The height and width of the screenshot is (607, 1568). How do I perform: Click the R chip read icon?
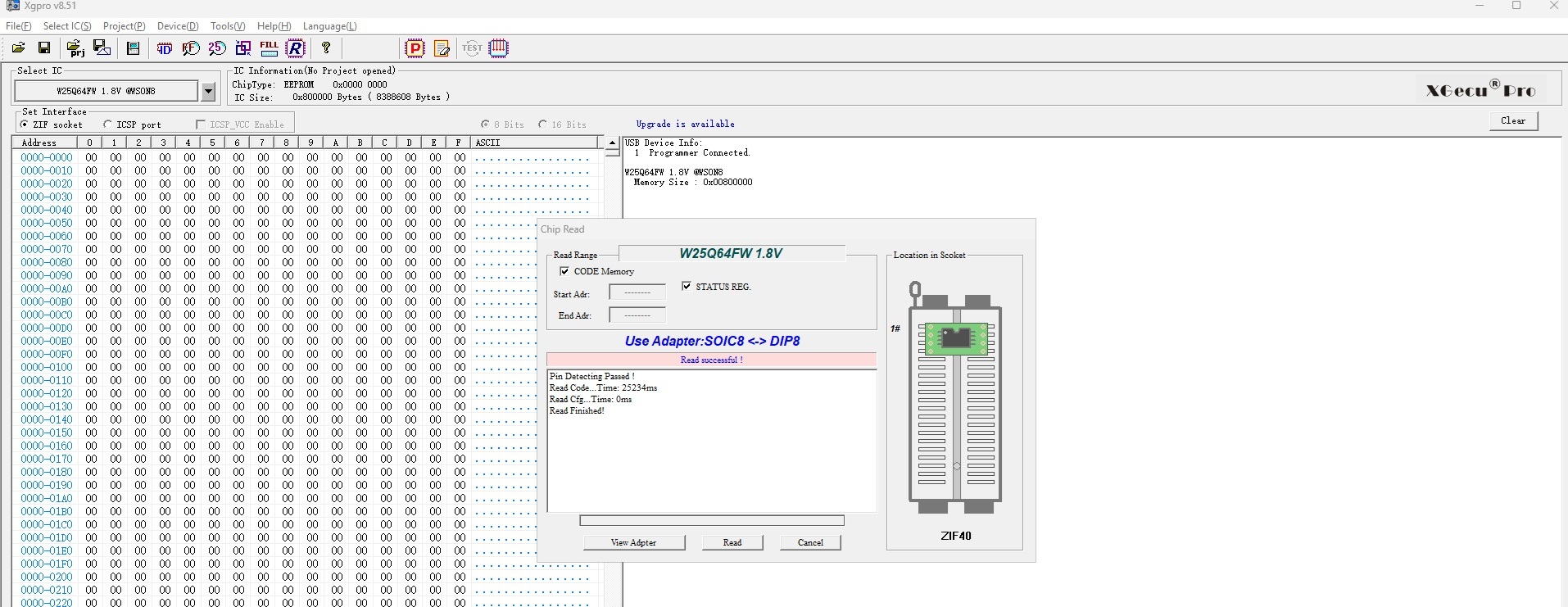point(296,48)
